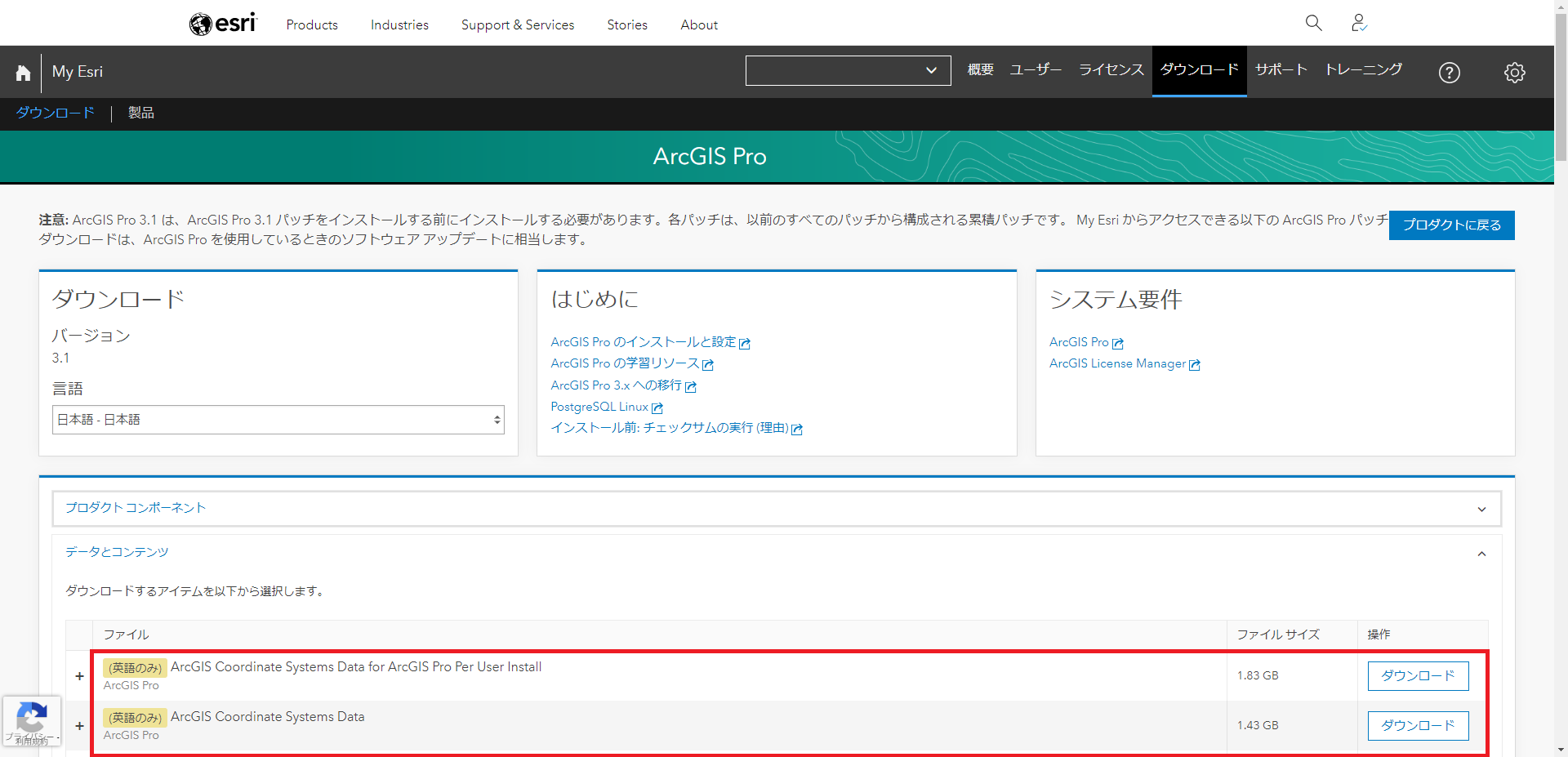Click the Esri globe logo
The image size is (1568, 757).
pyautogui.click(x=223, y=24)
